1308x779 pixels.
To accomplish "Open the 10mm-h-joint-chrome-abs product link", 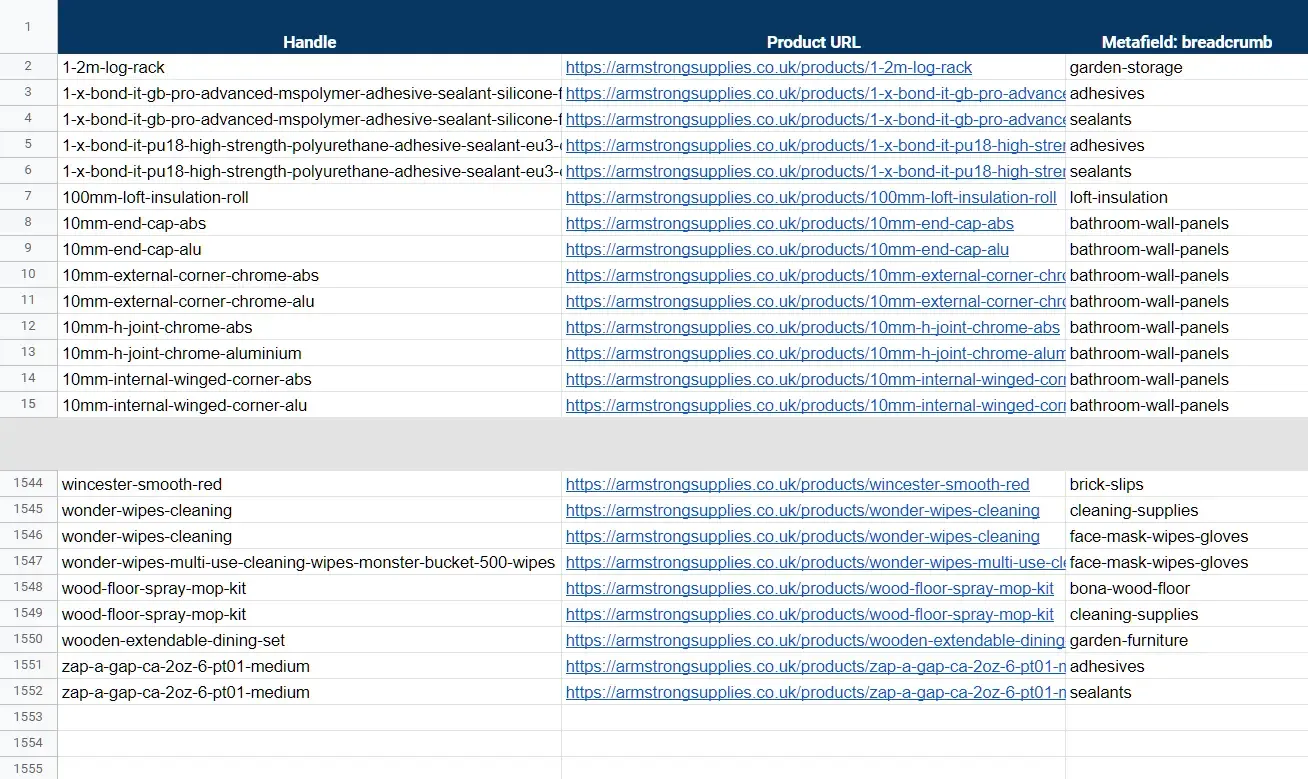I will (813, 327).
